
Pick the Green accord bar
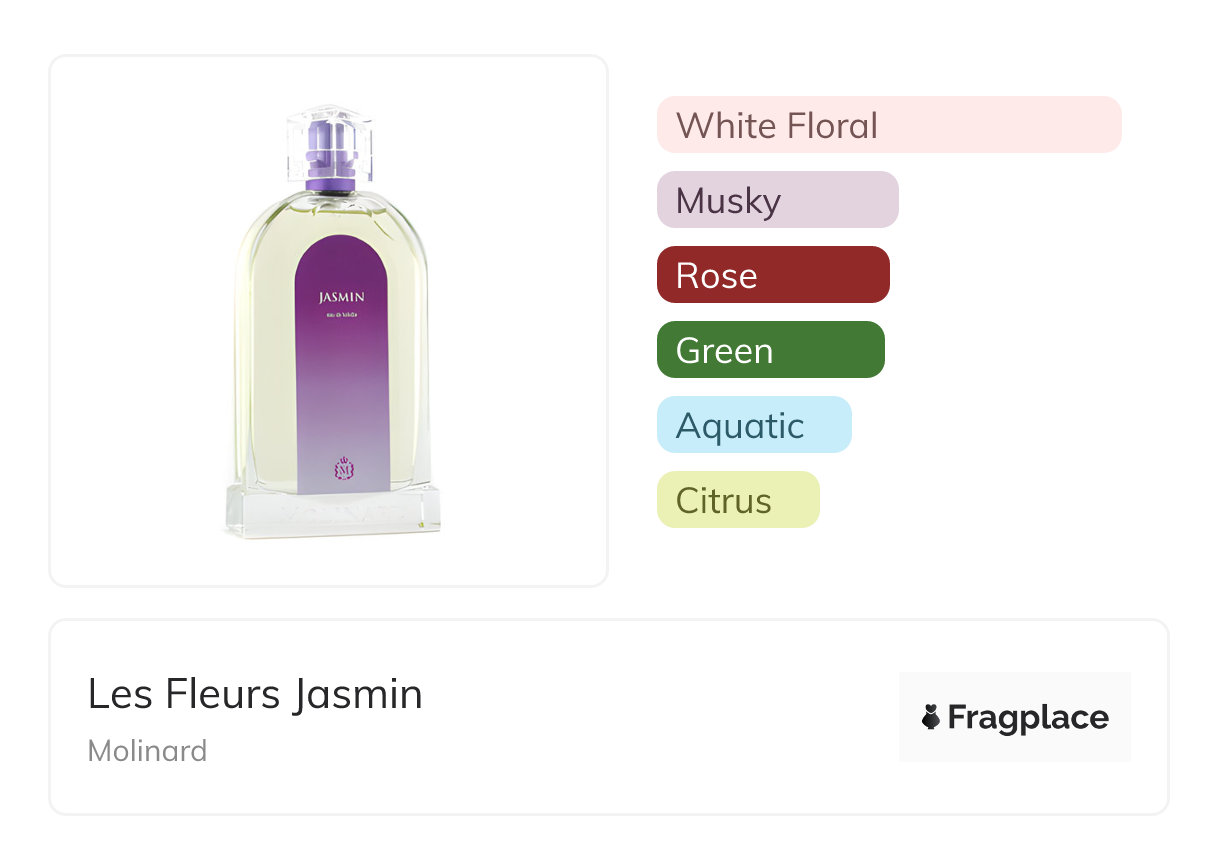[770, 350]
